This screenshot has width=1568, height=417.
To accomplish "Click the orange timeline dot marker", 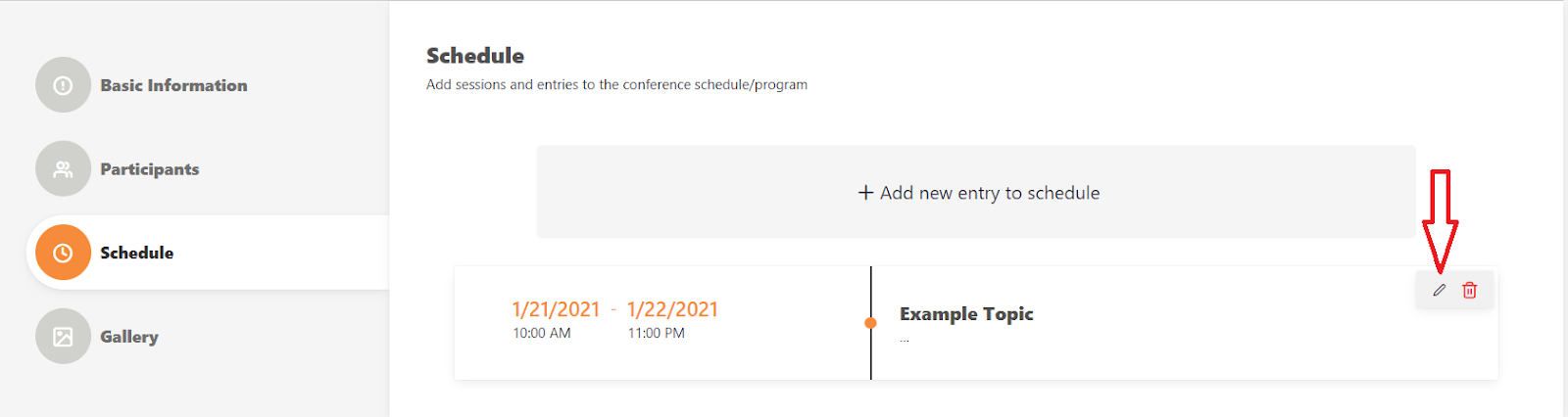I will [x=870, y=323].
